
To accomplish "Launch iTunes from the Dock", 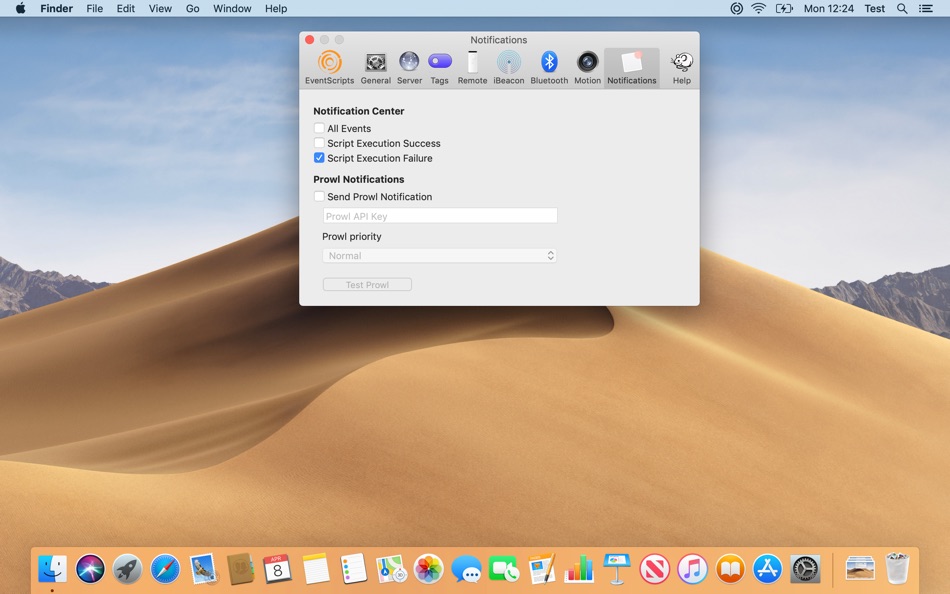I will point(692,569).
